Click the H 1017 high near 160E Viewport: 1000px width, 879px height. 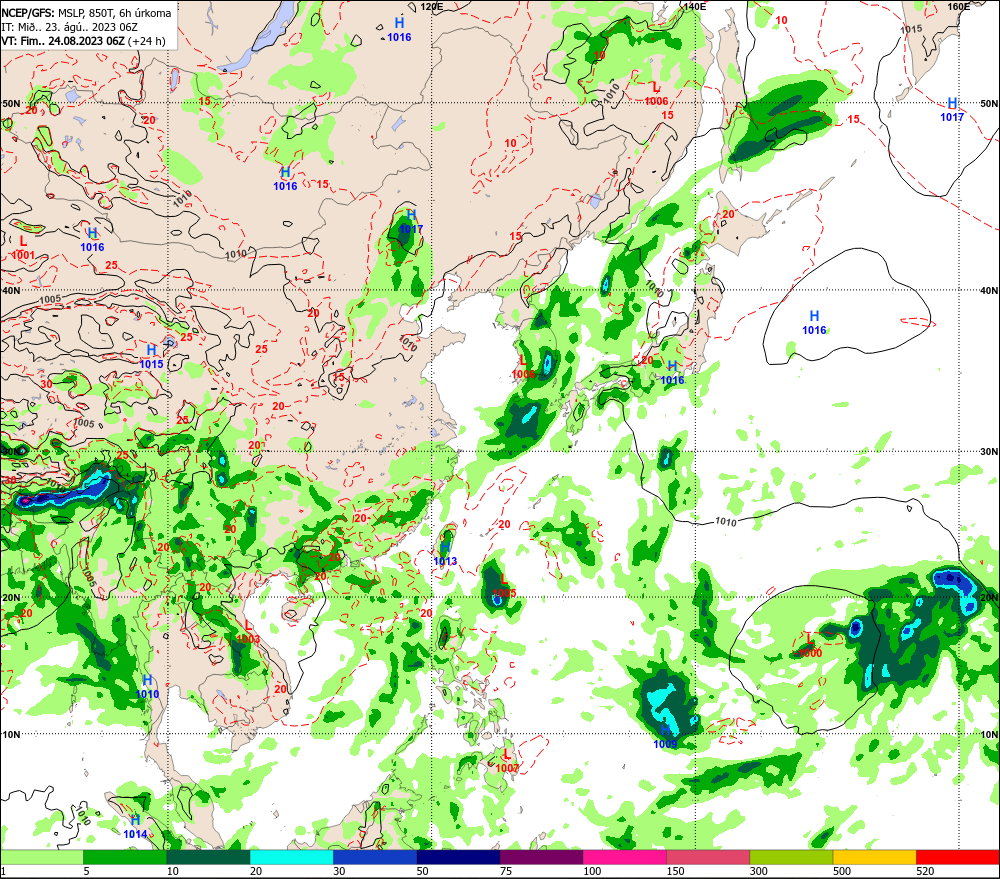point(952,110)
